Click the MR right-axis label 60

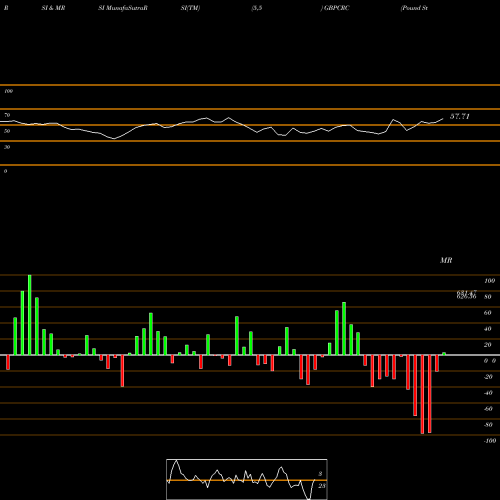click(x=488, y=313)
